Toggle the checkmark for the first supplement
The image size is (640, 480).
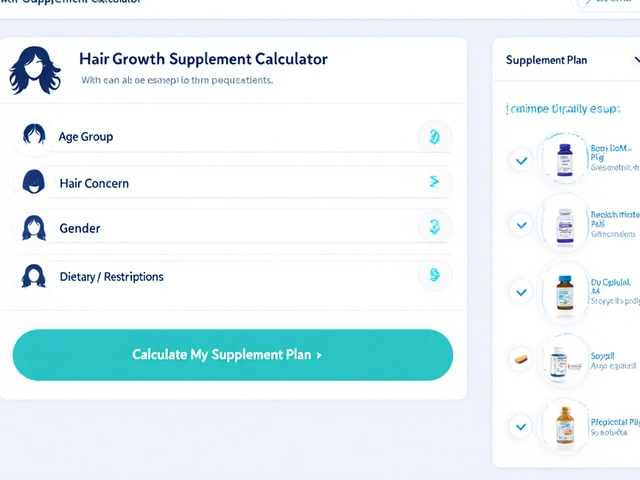coord(520,159)
